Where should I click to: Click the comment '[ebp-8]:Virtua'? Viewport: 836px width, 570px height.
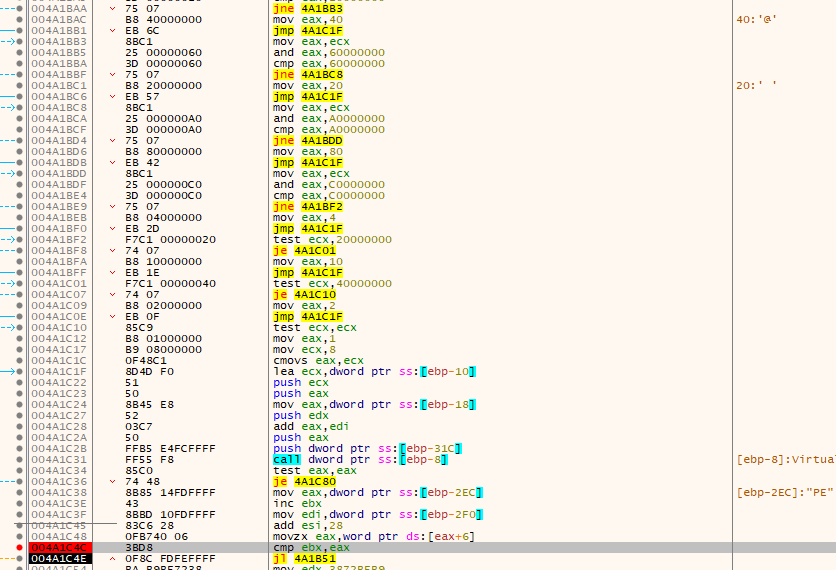pos(785,460)
